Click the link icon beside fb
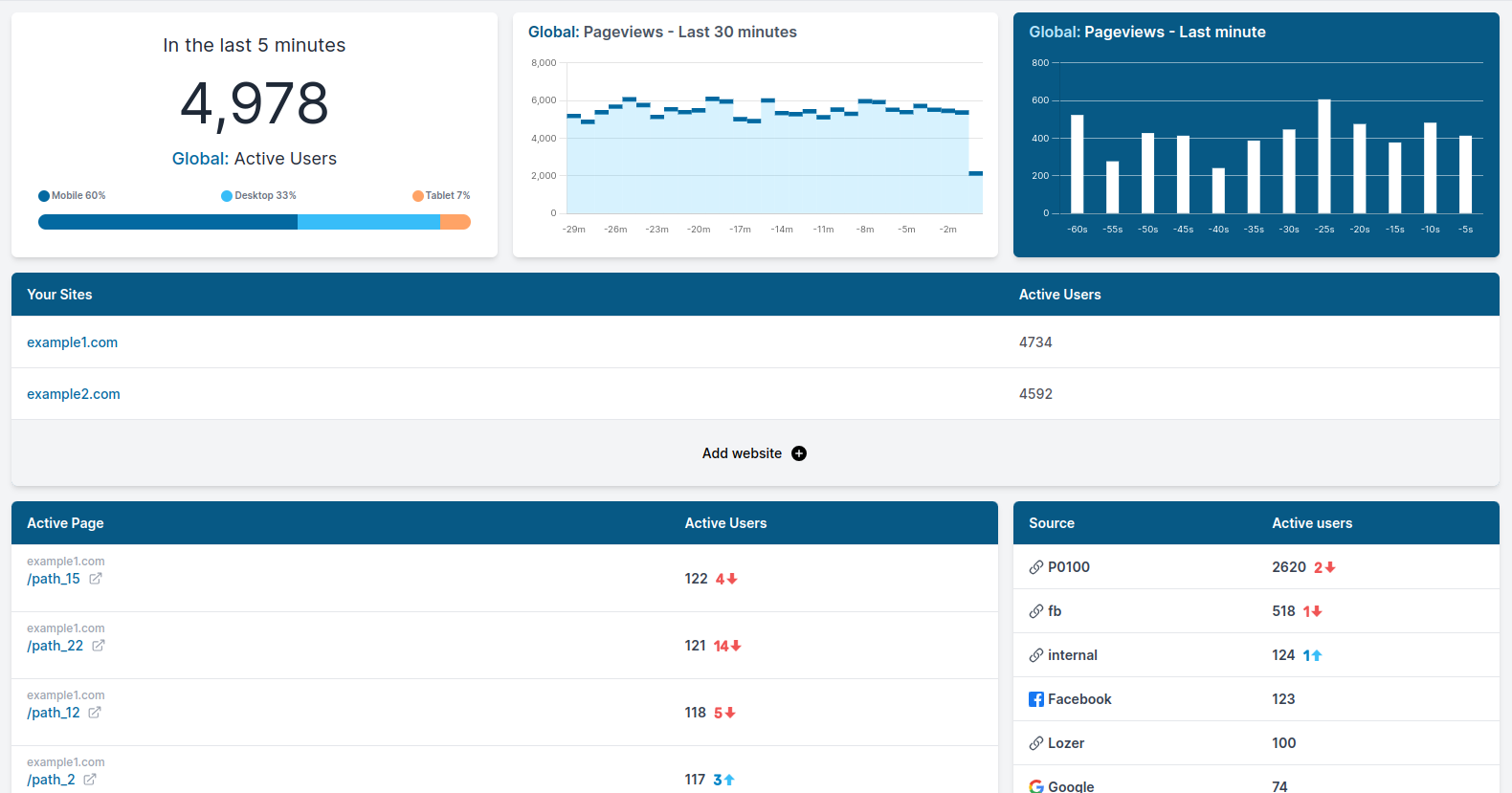The height and width of the screenshot is (793, 1512). click(x=1036, y=611)
